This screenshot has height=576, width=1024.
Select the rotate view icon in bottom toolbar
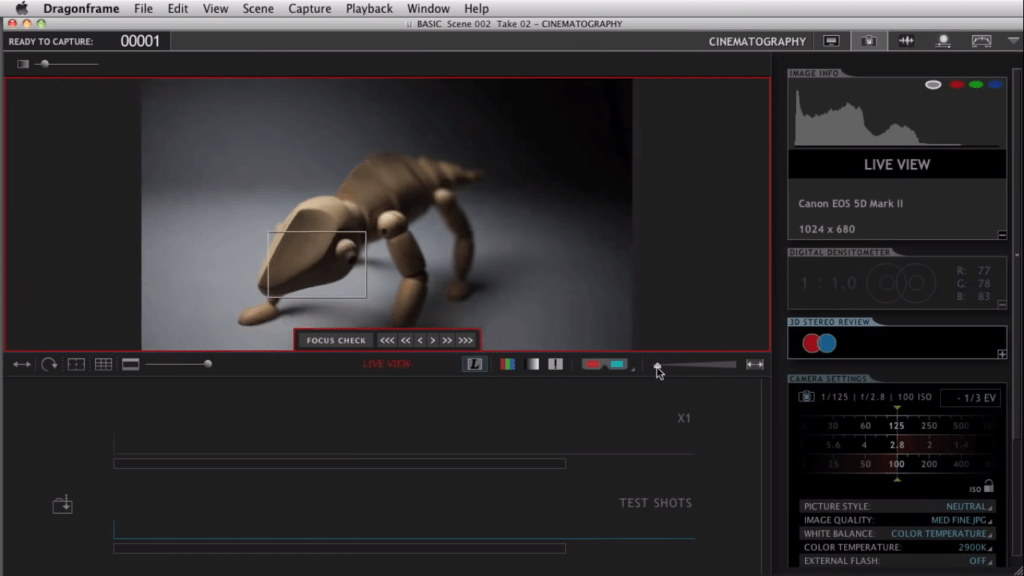click(48, 364)
